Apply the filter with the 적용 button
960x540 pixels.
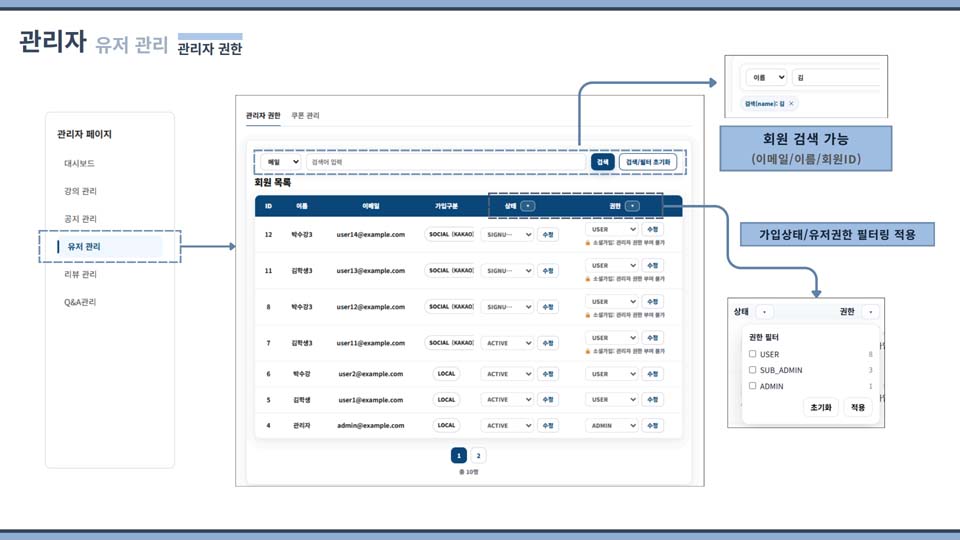pos(857,407)
